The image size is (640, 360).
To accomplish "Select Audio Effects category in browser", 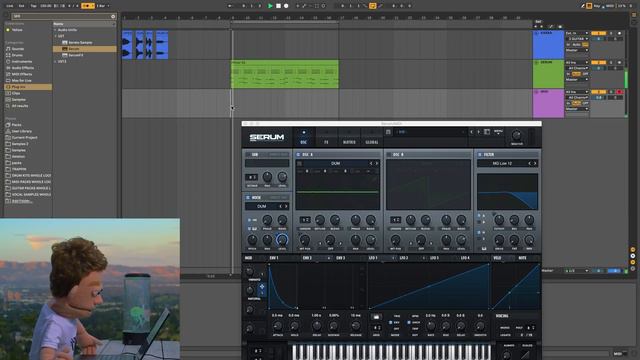I will point(22,68).
